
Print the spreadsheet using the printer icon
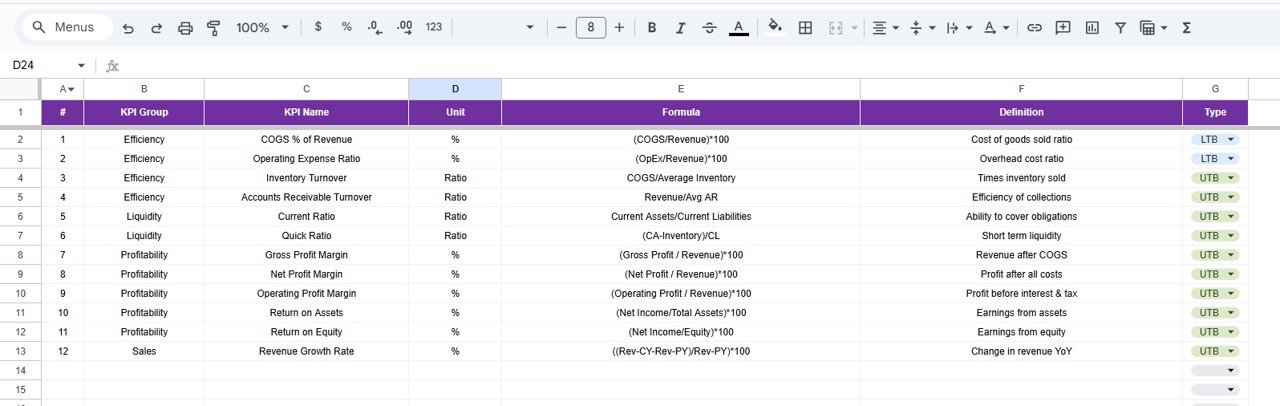click(185, 28)
